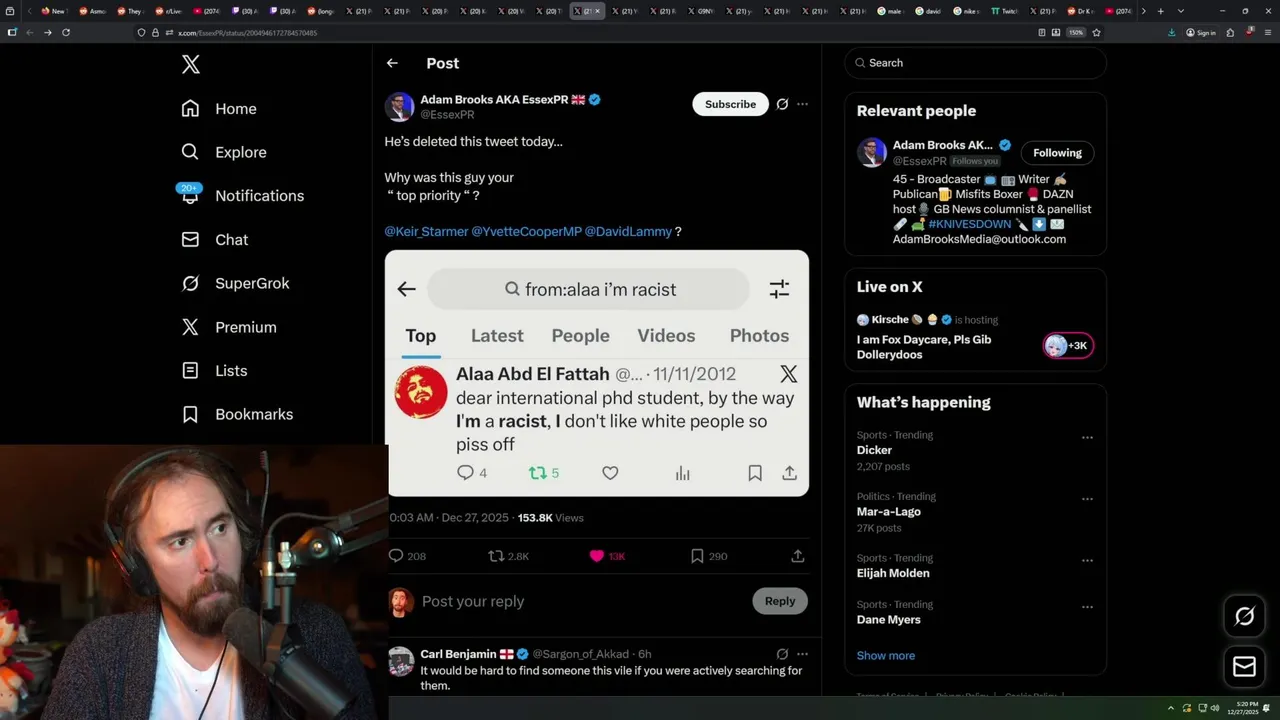Open Explore from the sidebar

point(224,152)
